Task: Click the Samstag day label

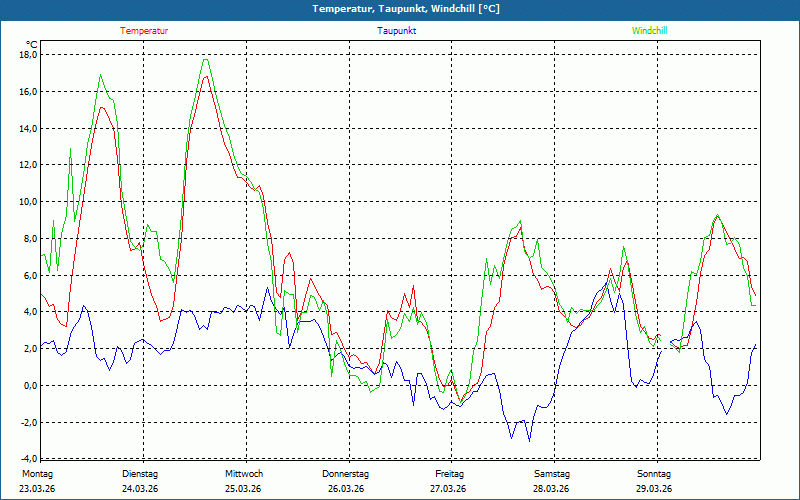Action: coord(552,474)
